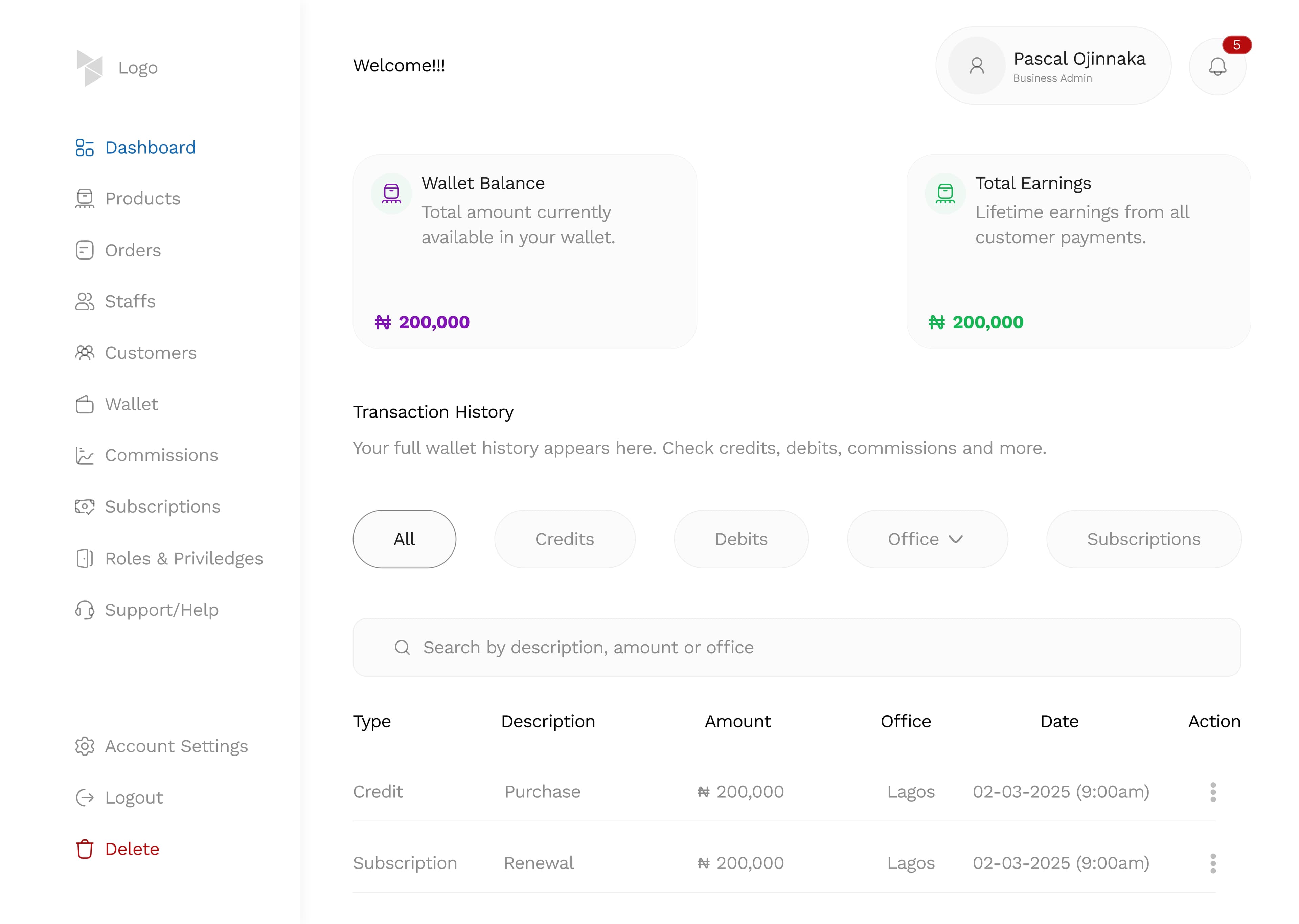Image resolution: width=1299 pixels, height=924 pixels.
Task: Open Support/Help page
Action: click(162, 610)
